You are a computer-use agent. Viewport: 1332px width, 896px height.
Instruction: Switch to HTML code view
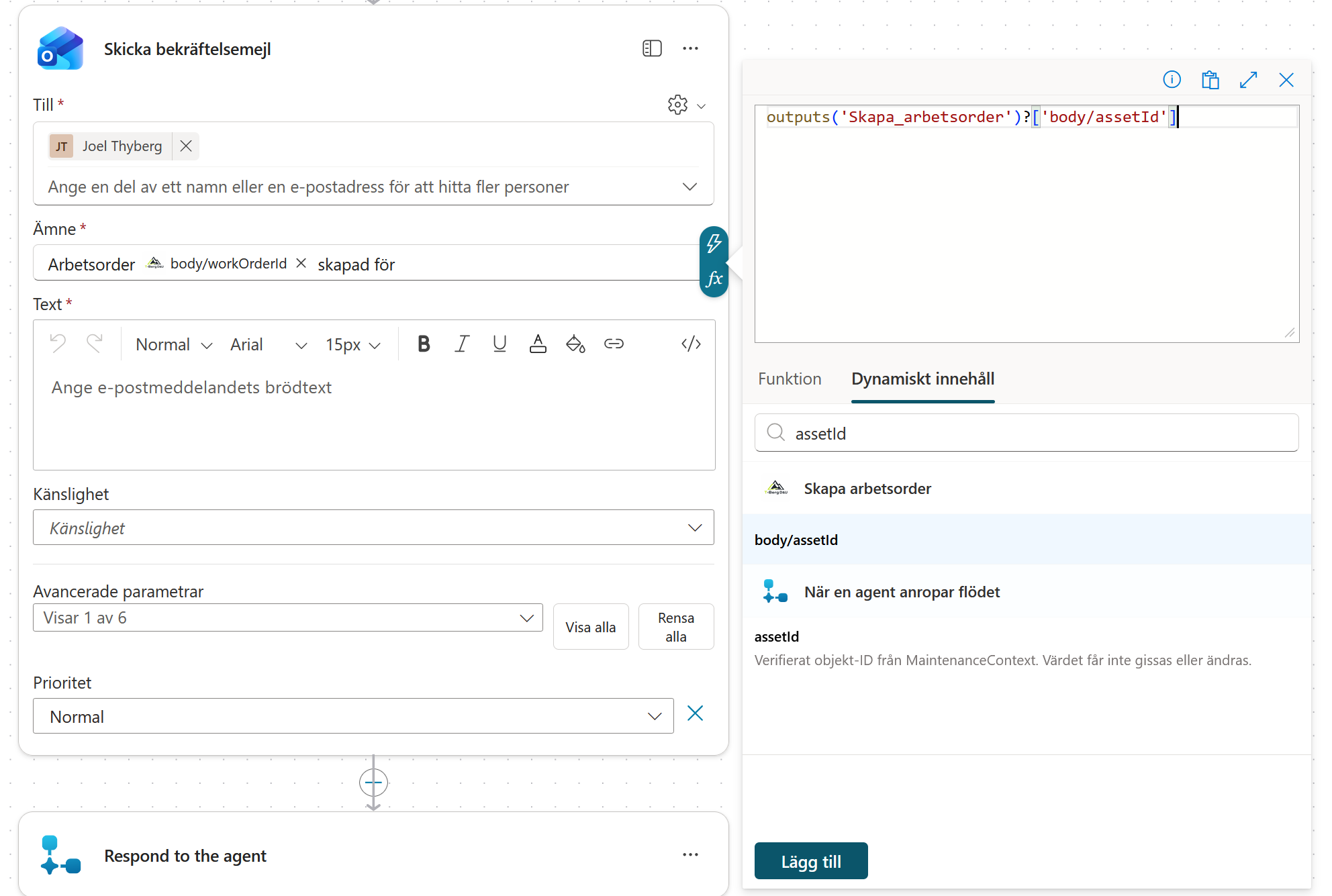(x=691, y=344)
